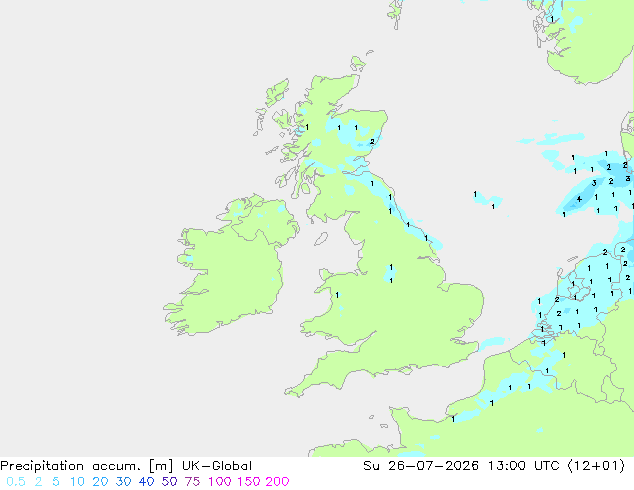
Task: Click the legend value 20
Action: (x=100, y=482)
